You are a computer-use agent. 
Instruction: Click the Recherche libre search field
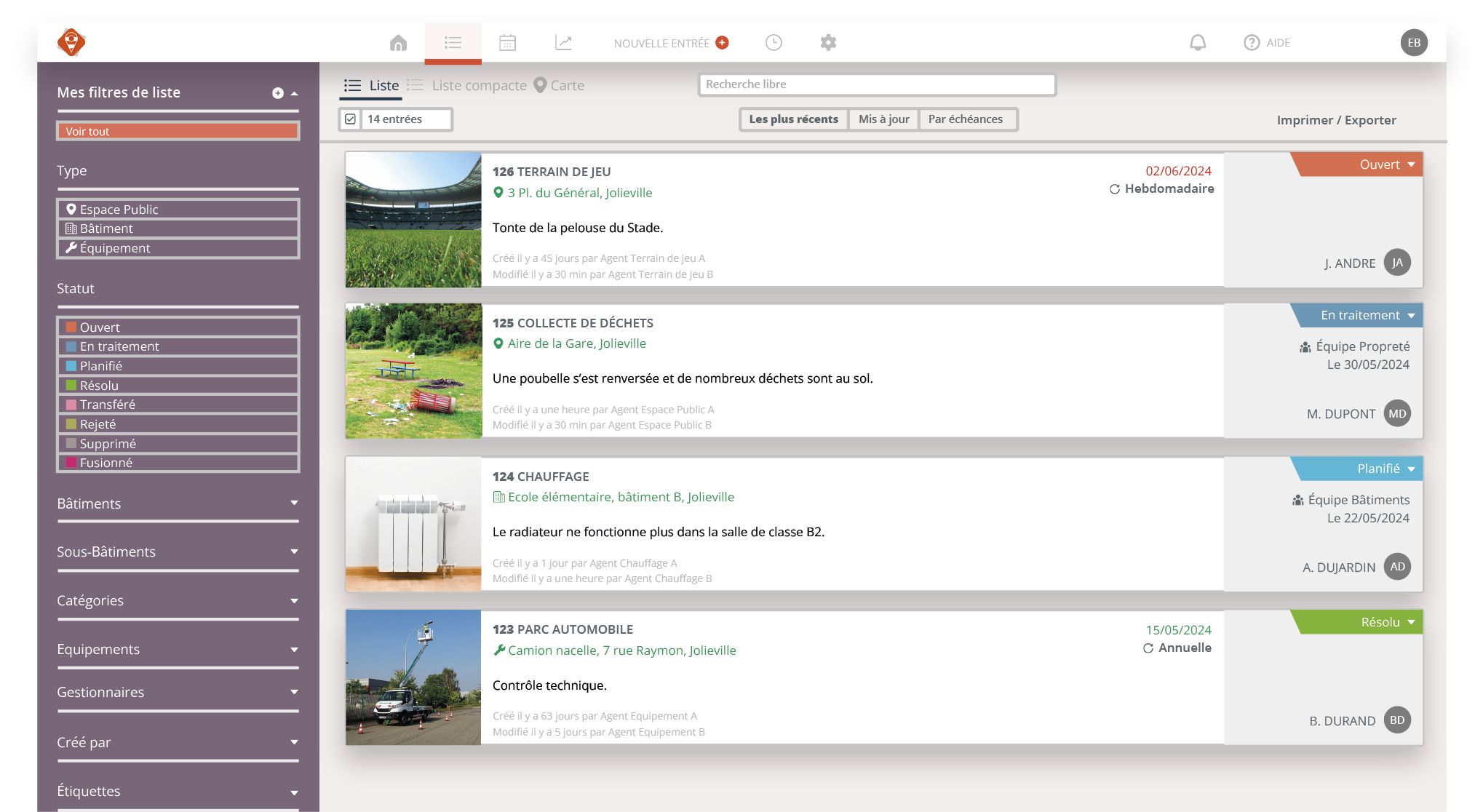pos(876,84)
